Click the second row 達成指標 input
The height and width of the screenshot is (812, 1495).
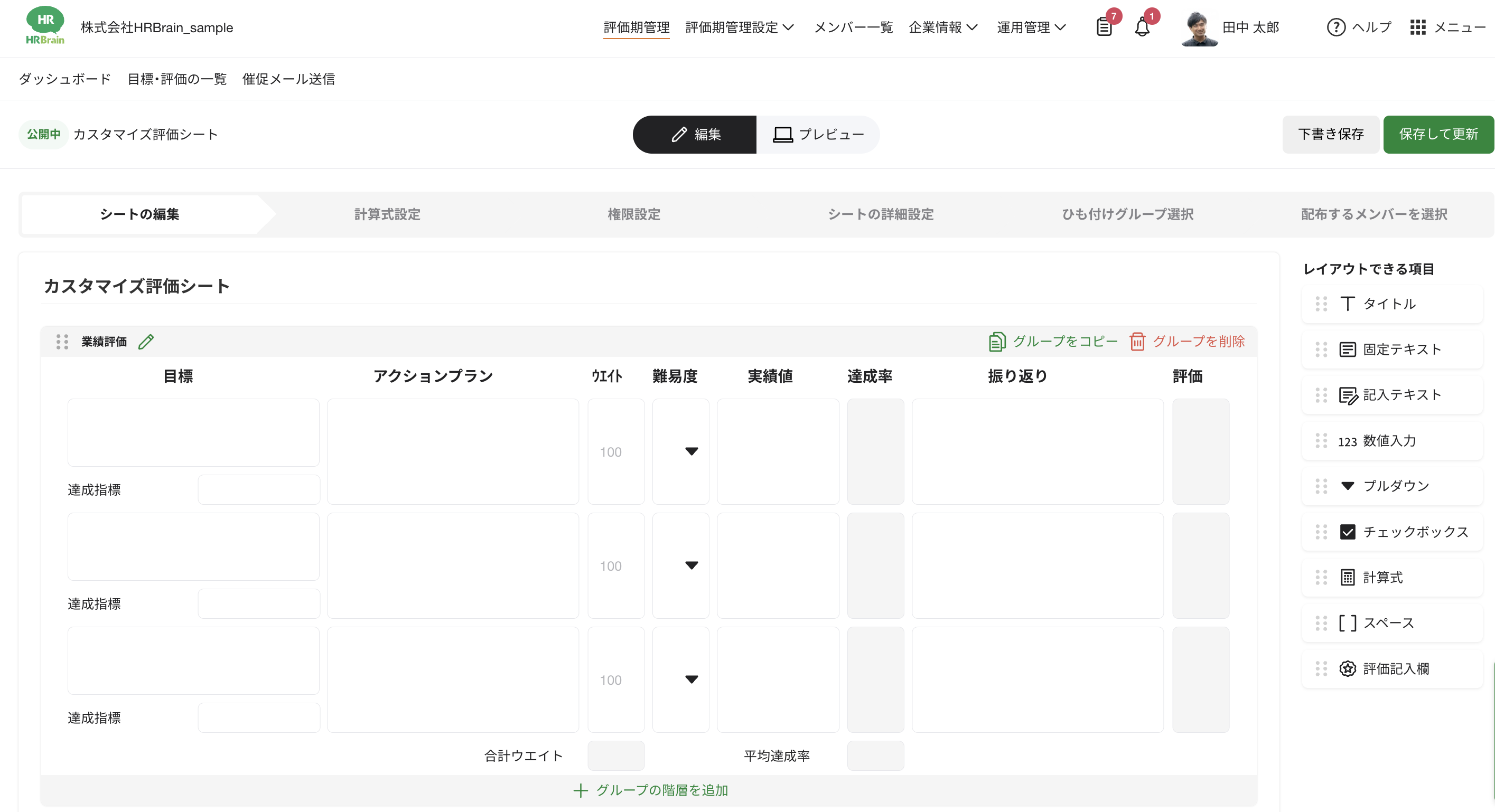click(259, 604)
